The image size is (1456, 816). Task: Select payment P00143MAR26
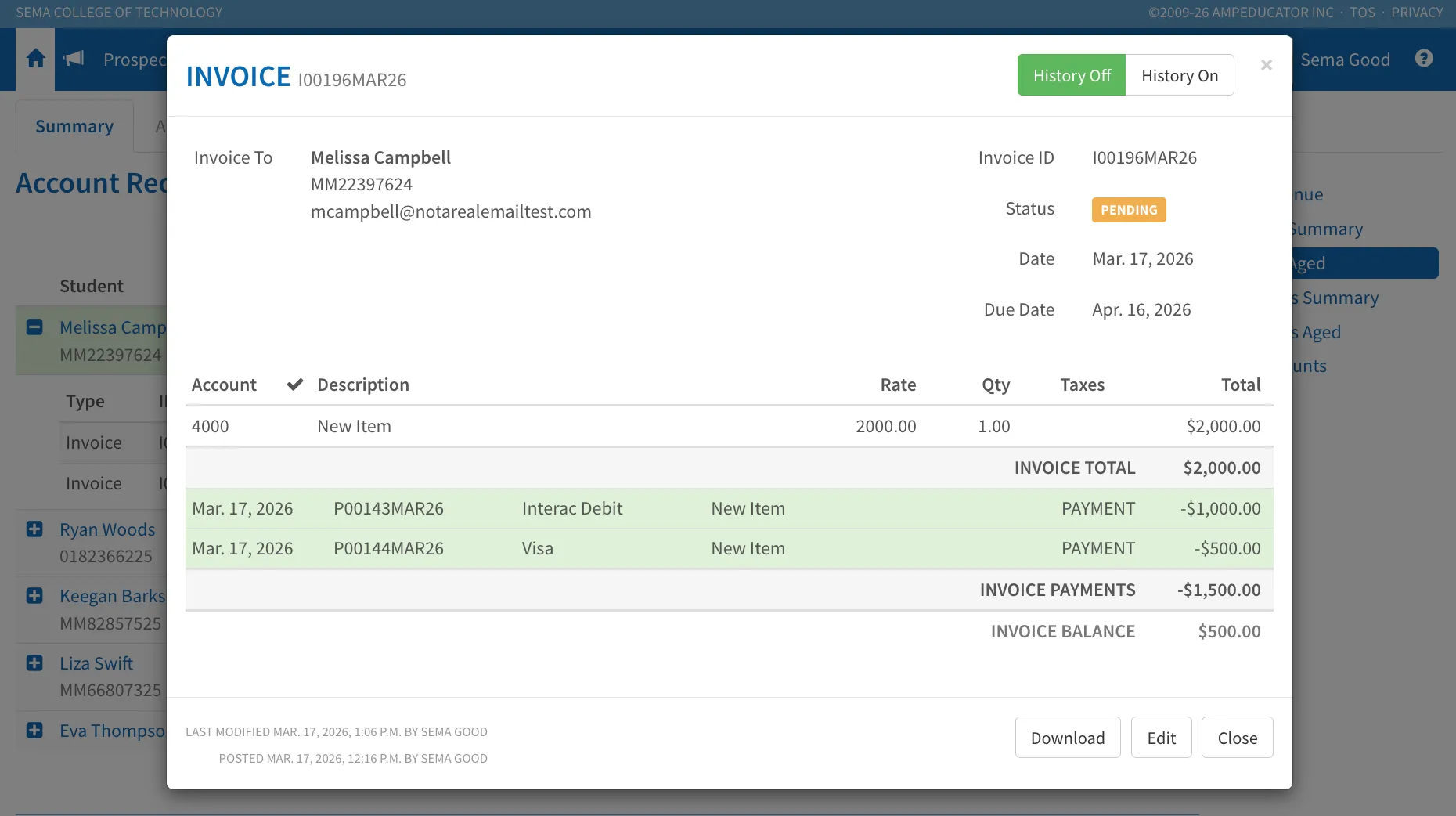(388, 508)
